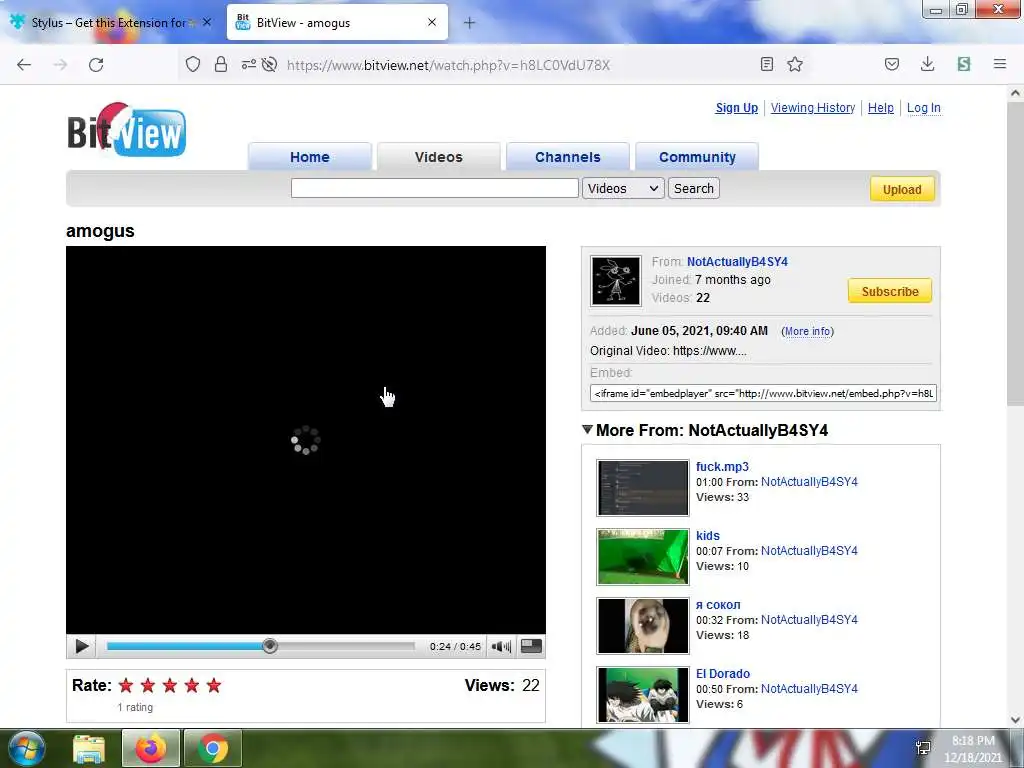Viewport: 1024px width, 768px height.
Task: Click the padlock site security icon
Action: 221,64
